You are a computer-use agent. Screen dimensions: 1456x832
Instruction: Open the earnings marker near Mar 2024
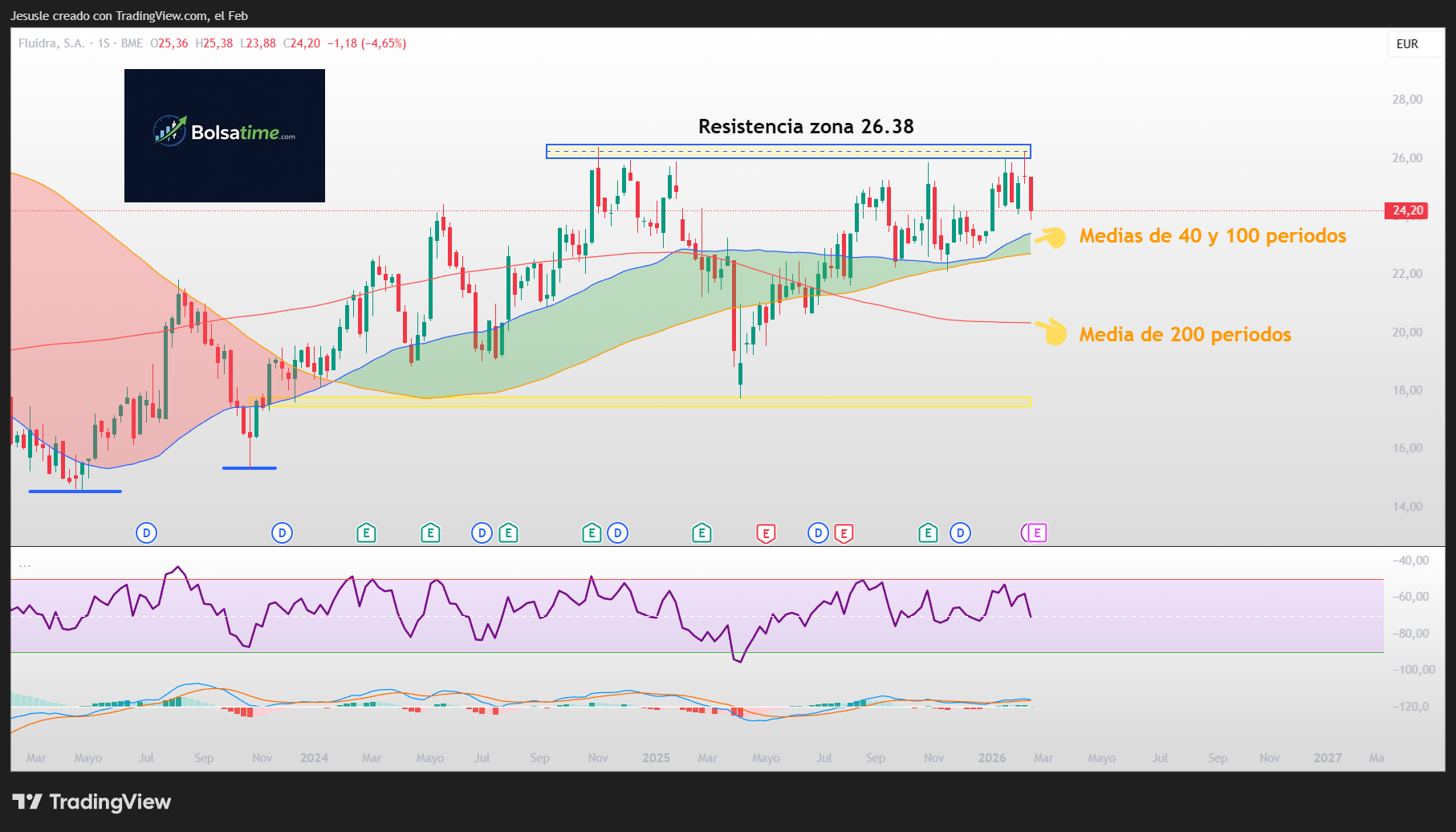[x=366, y=532]
